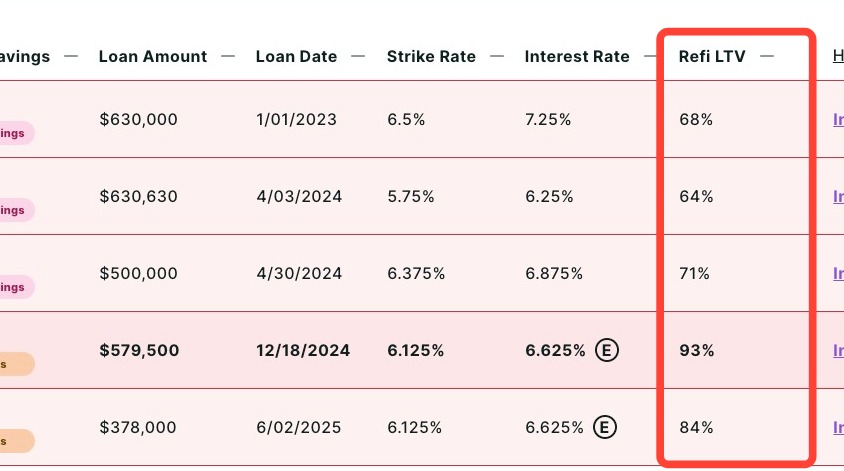844x471 pixels.
Task: Select the Interest Rate column header
Action: coord(577,57)
